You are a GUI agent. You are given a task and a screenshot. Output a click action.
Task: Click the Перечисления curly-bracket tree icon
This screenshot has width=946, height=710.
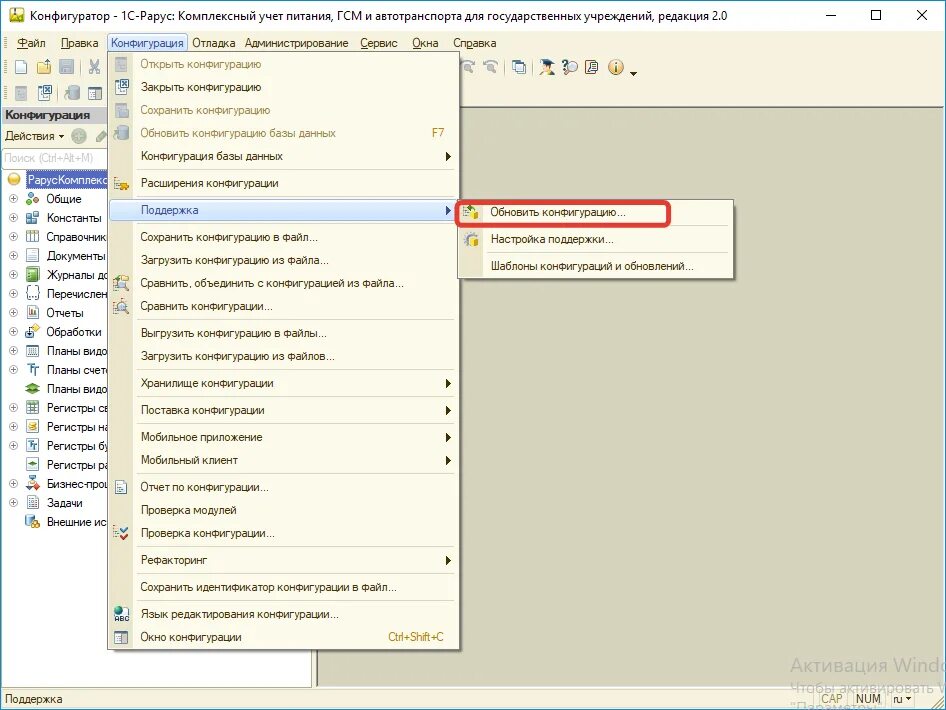33,294
